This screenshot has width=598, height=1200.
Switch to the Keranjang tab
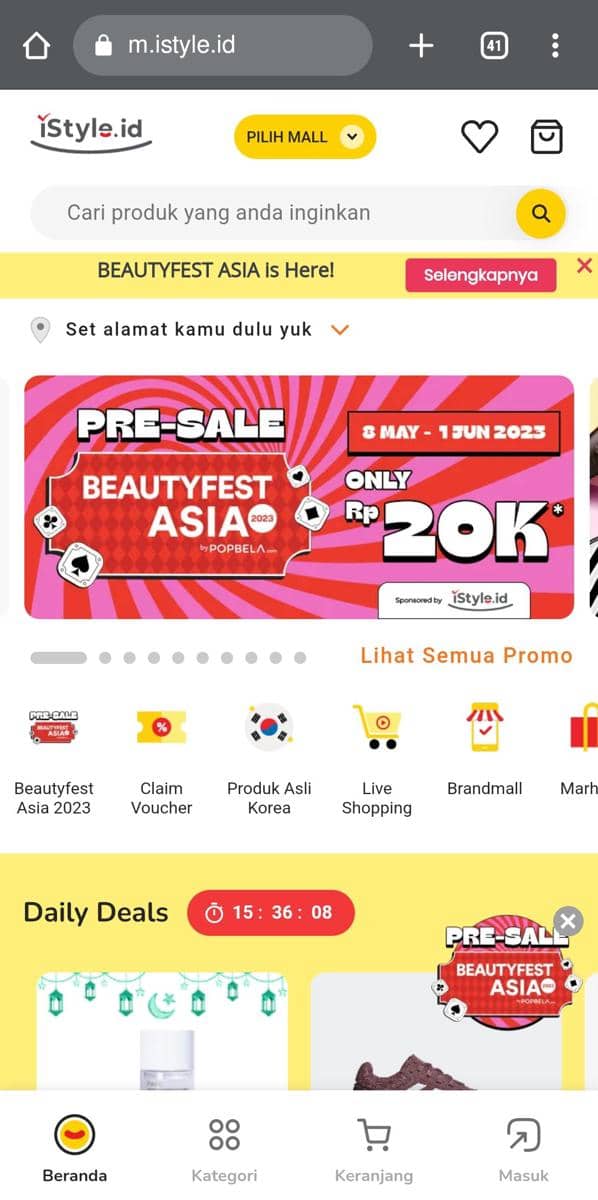374,1150
